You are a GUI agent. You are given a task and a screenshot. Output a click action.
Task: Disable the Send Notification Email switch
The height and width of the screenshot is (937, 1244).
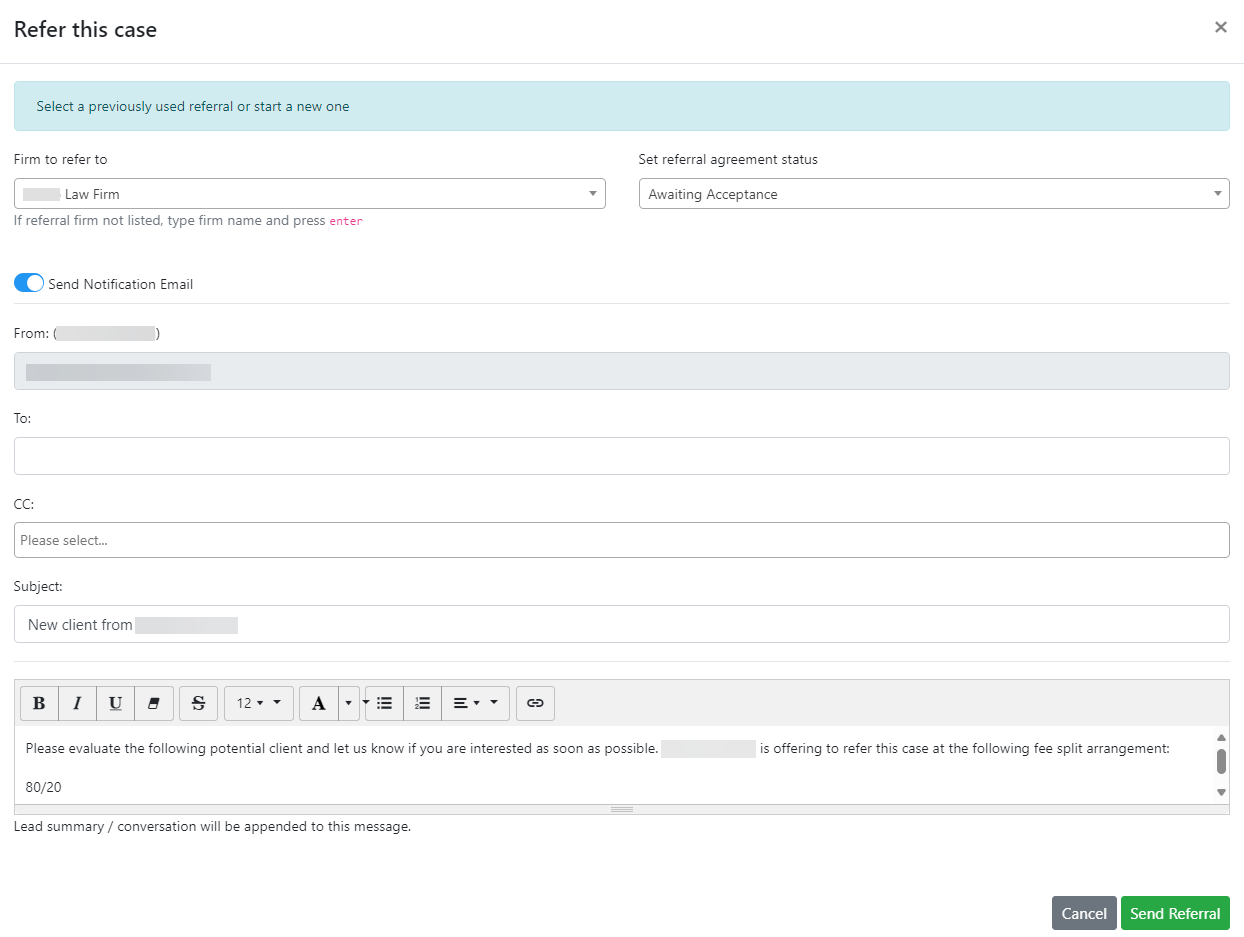click(29, 283)
